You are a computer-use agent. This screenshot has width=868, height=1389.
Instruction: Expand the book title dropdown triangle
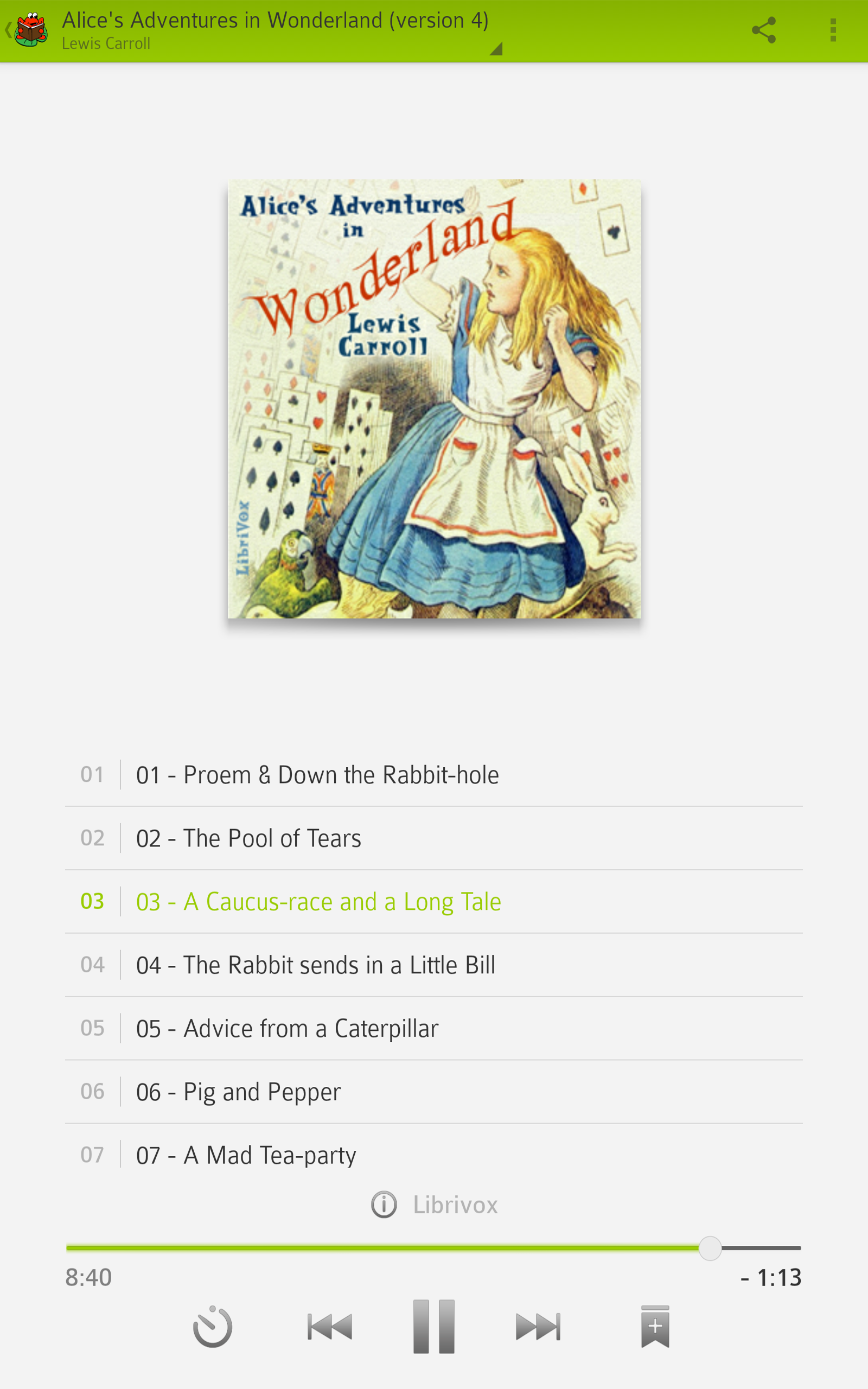496,49
